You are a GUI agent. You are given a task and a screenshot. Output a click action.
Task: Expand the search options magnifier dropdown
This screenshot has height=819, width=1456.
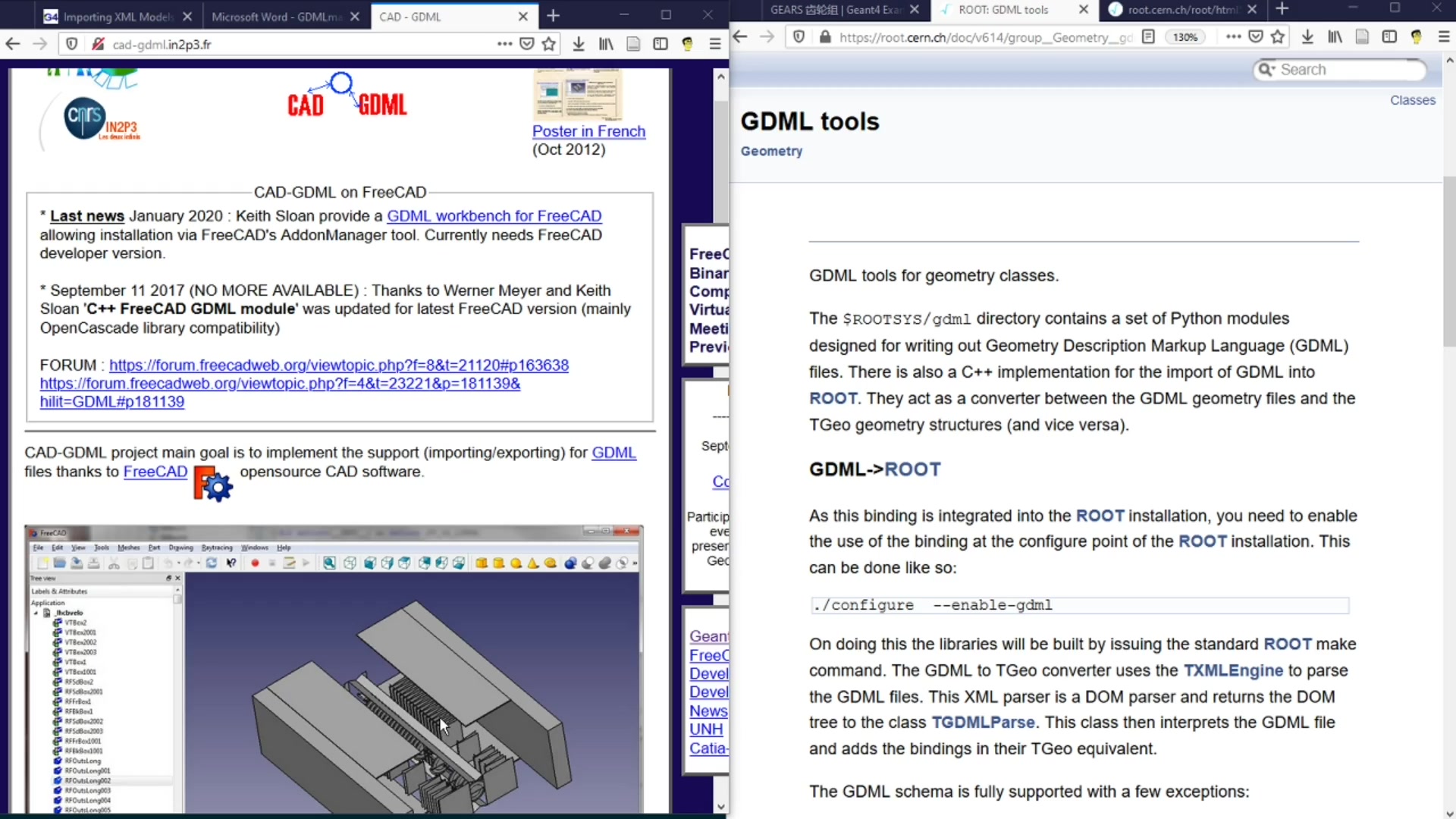1266,70
